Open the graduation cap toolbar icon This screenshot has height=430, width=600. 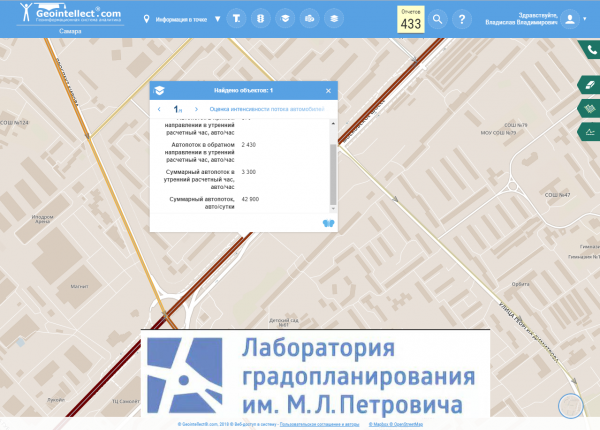285,18
